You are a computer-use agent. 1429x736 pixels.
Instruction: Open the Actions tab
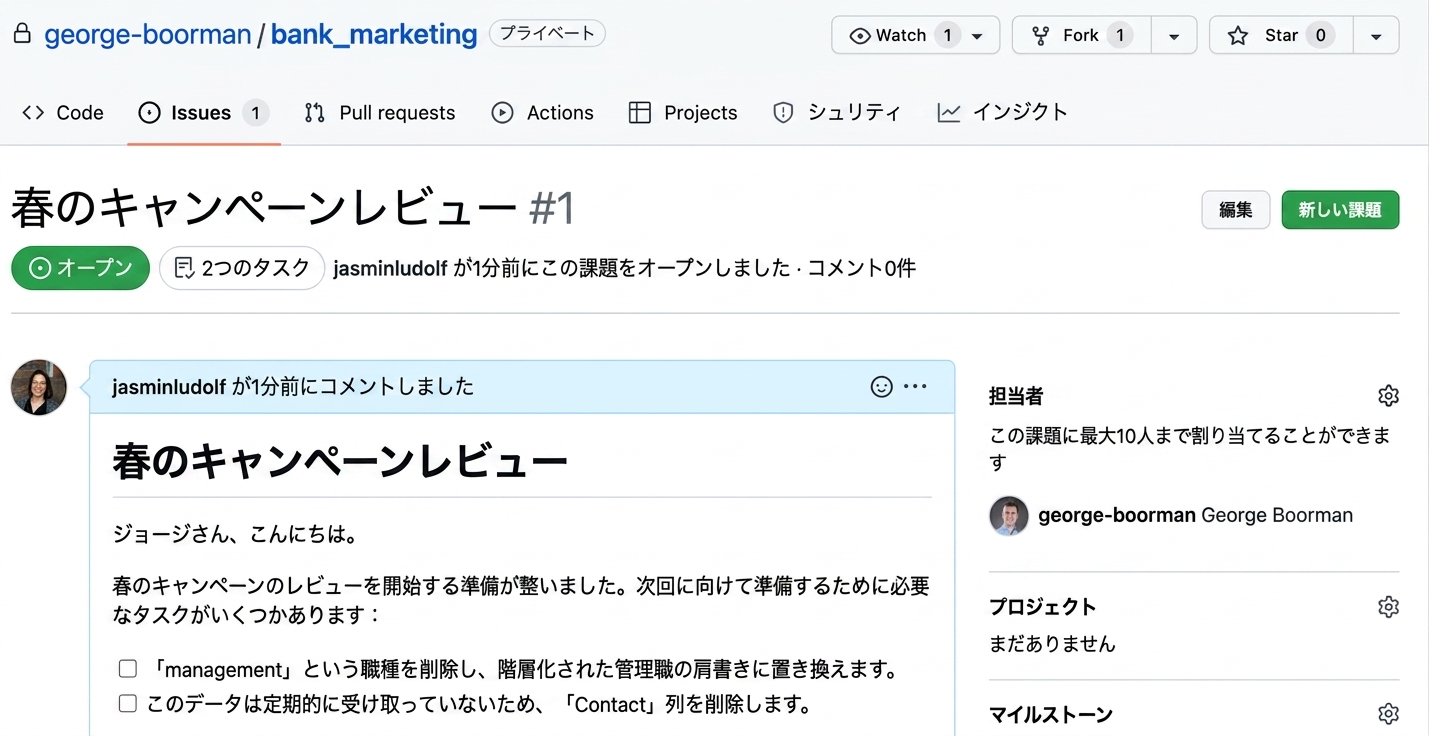point(542,113)
